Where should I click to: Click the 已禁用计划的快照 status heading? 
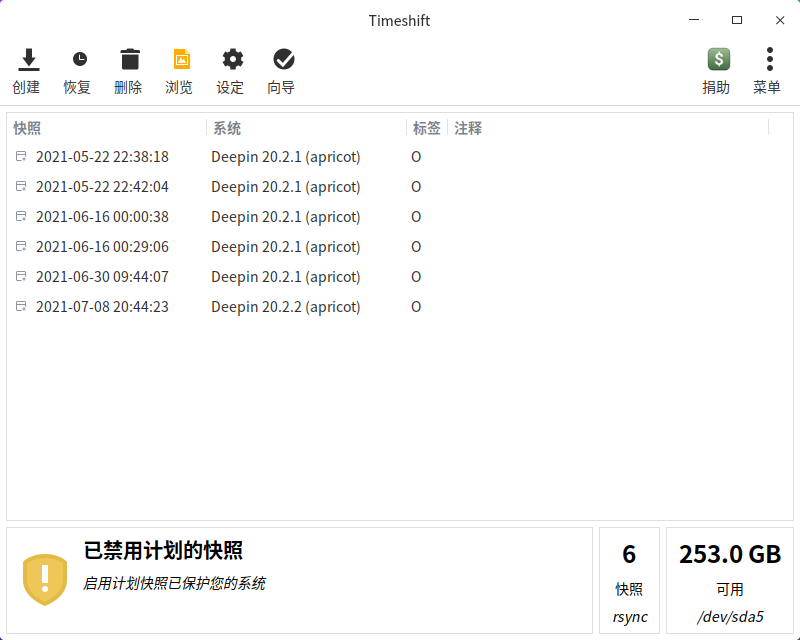[163, 551]
